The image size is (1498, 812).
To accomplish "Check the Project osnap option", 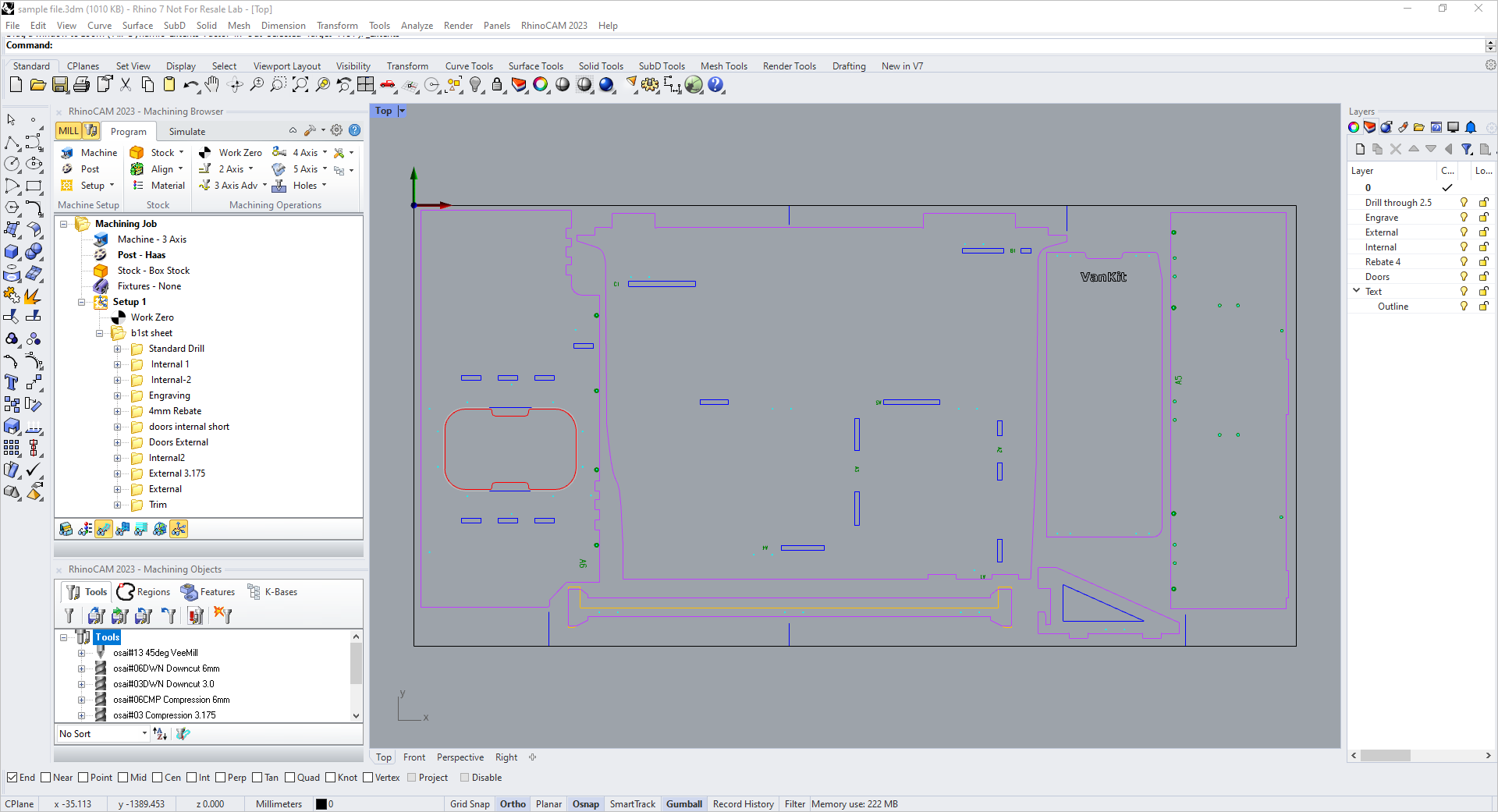I will tap(411, 777).
